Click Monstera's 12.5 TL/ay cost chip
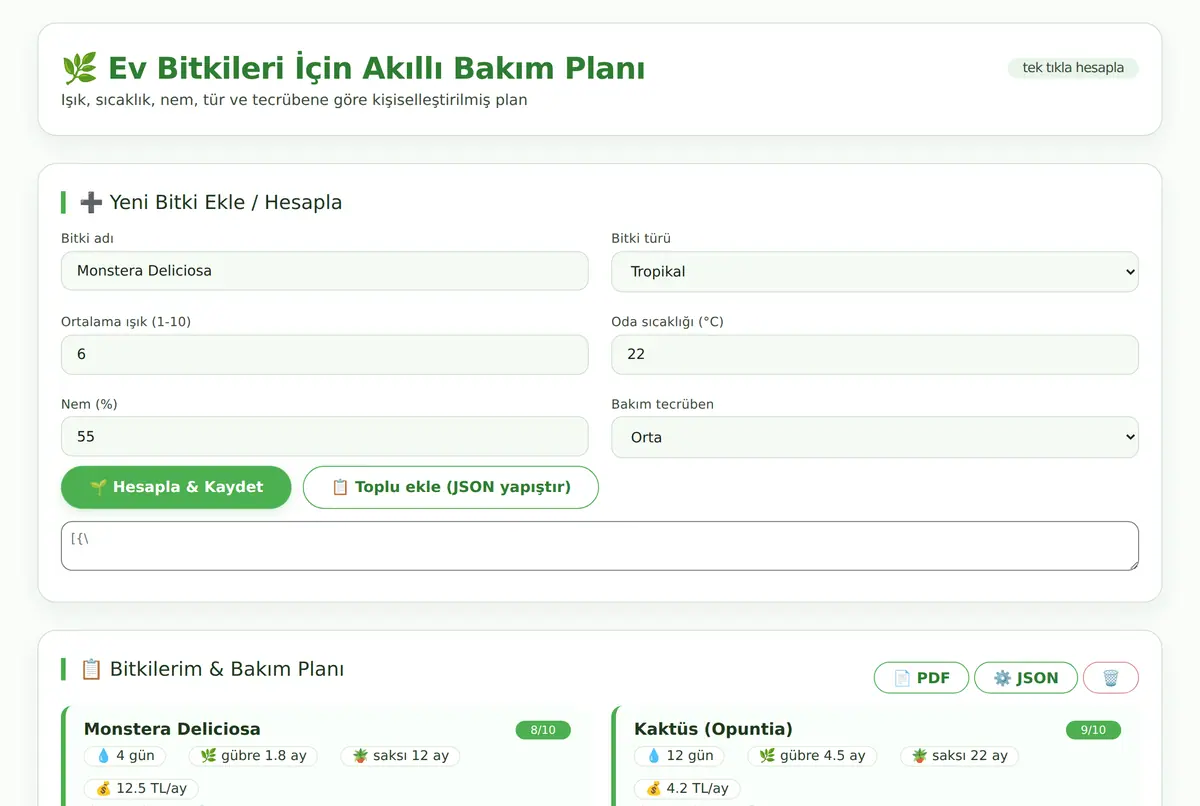The width and height of the screenshot is (1200, 806). [x=141, y=788]
